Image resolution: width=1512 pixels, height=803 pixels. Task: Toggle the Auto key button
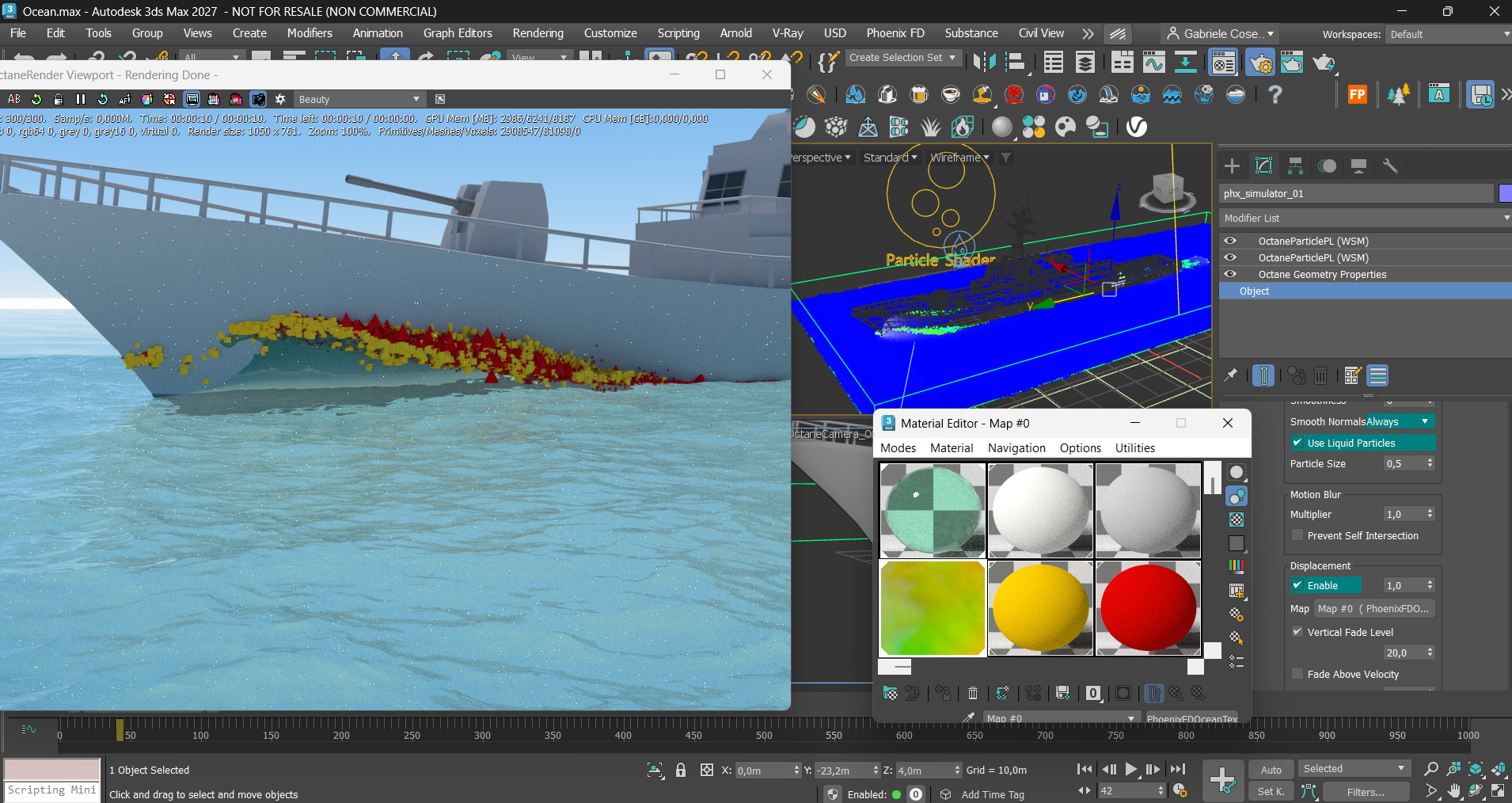click(1271, 770)
